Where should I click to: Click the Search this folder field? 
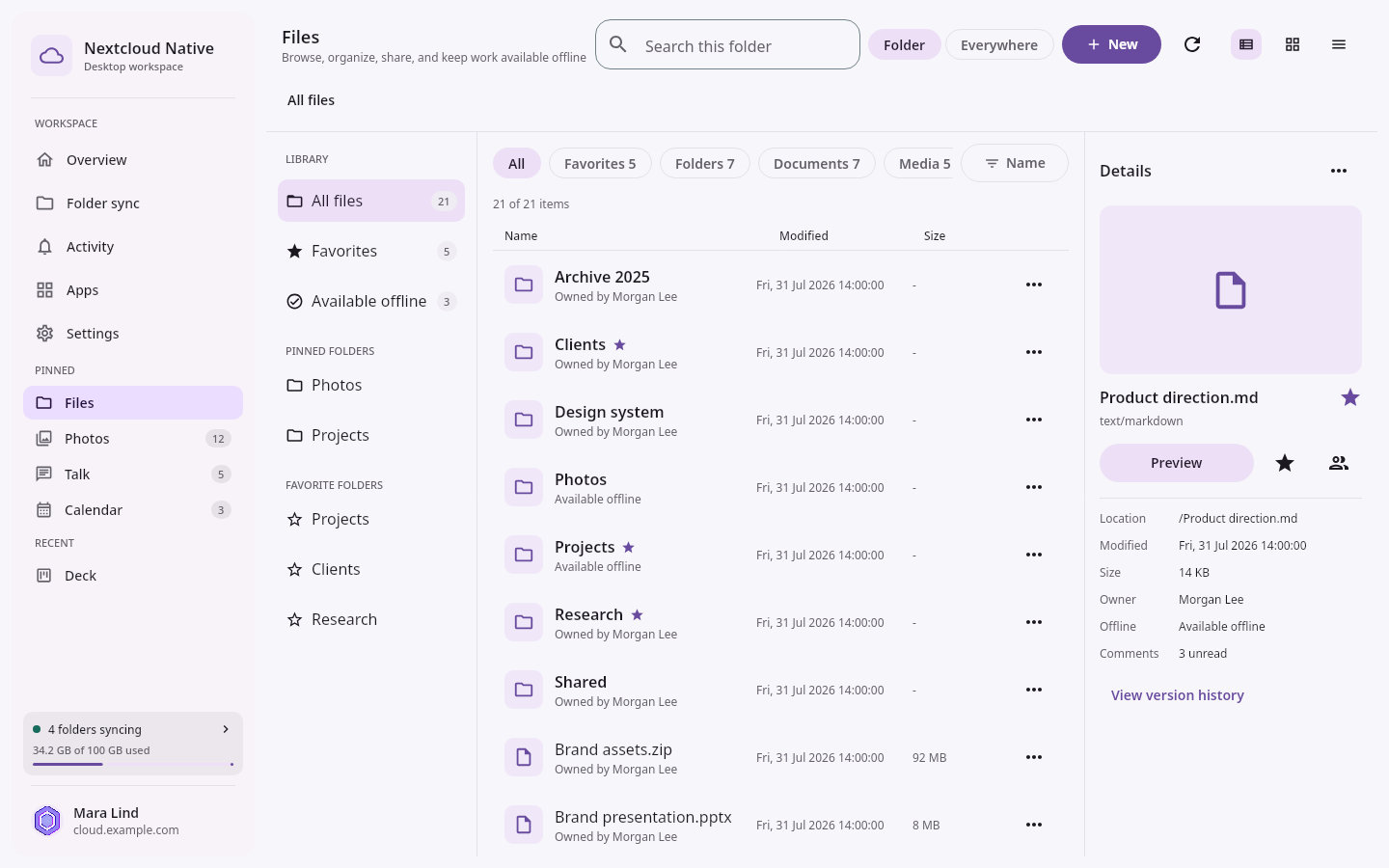tap(727, 44)
